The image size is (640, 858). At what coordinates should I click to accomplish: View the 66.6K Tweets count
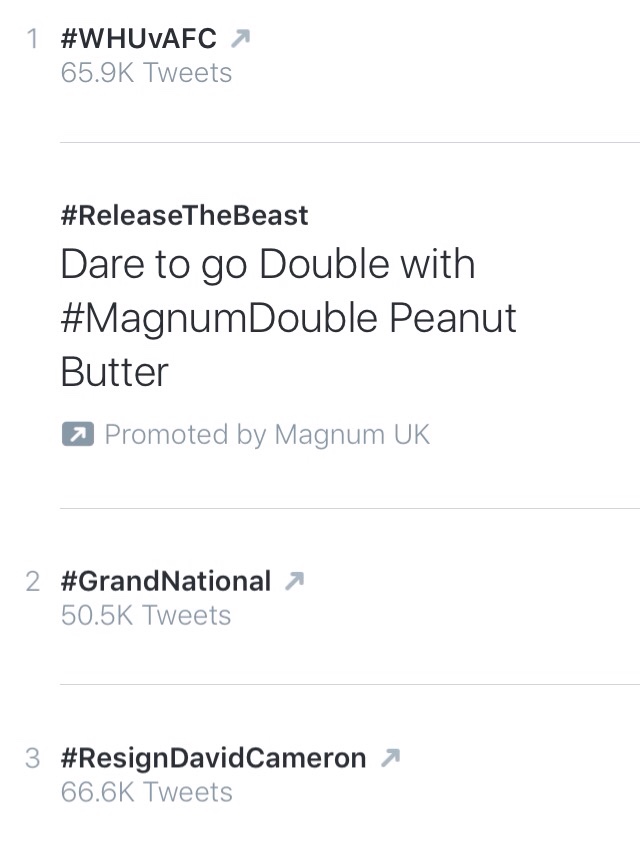point(146,792)
